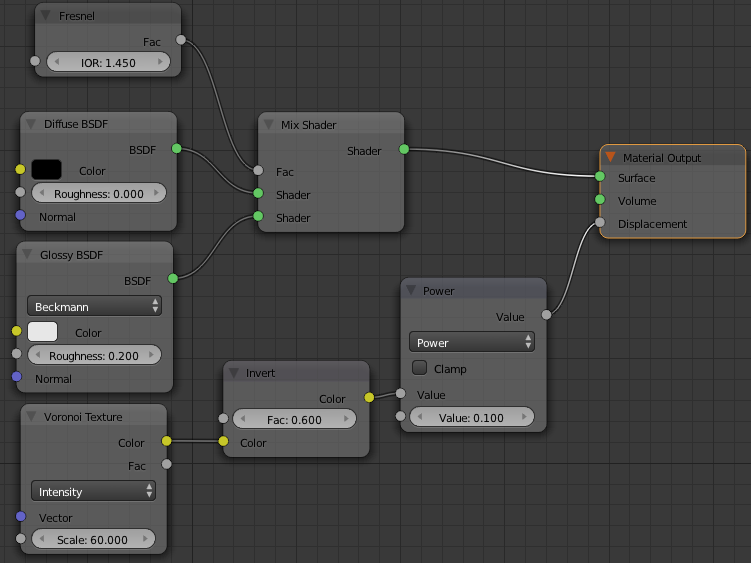Click the Fresnel IOR input socket
The height and width of the screenshot is (563, 751).
click(35, 61)
